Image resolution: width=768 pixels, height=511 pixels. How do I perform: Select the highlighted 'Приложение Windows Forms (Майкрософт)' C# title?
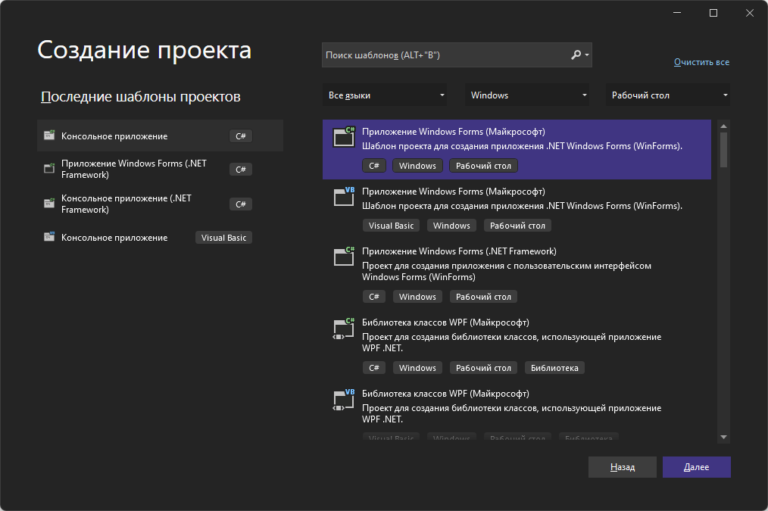[x=454, y=131]
